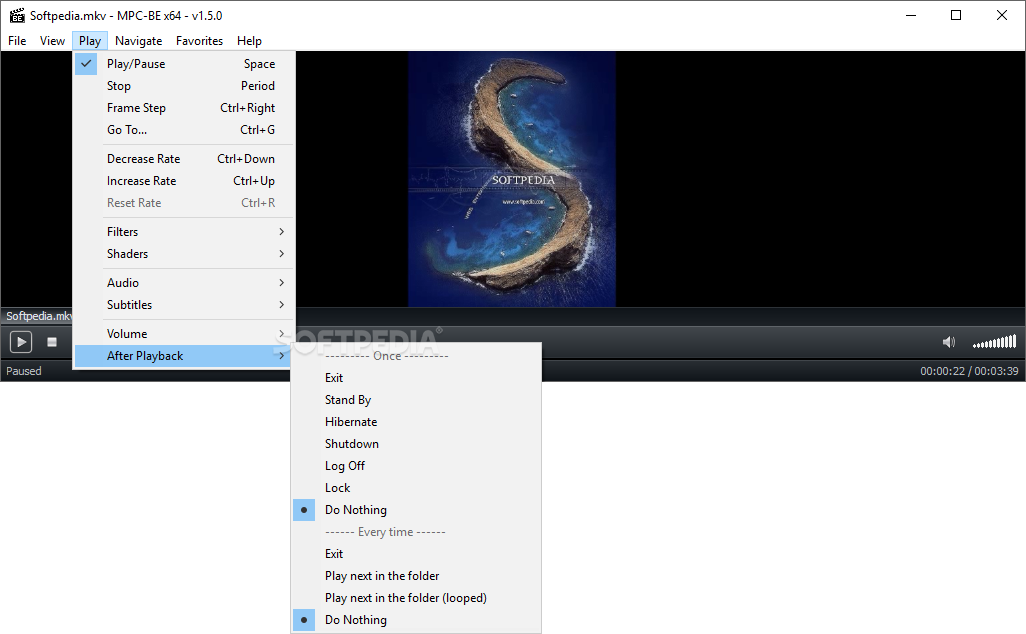Select Do Nothing under Once section

[416, 510]
